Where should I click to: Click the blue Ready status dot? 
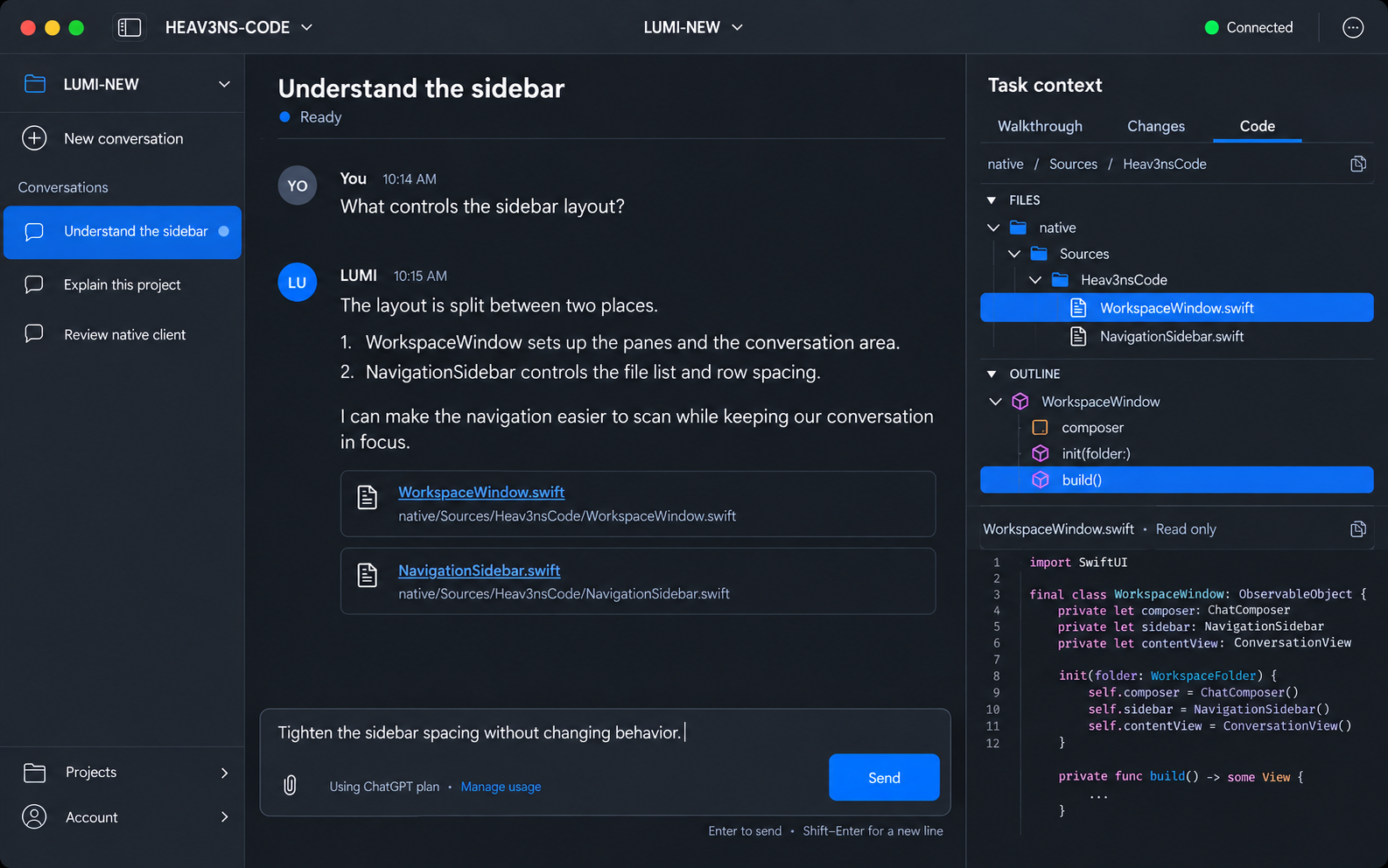(284, 116)
